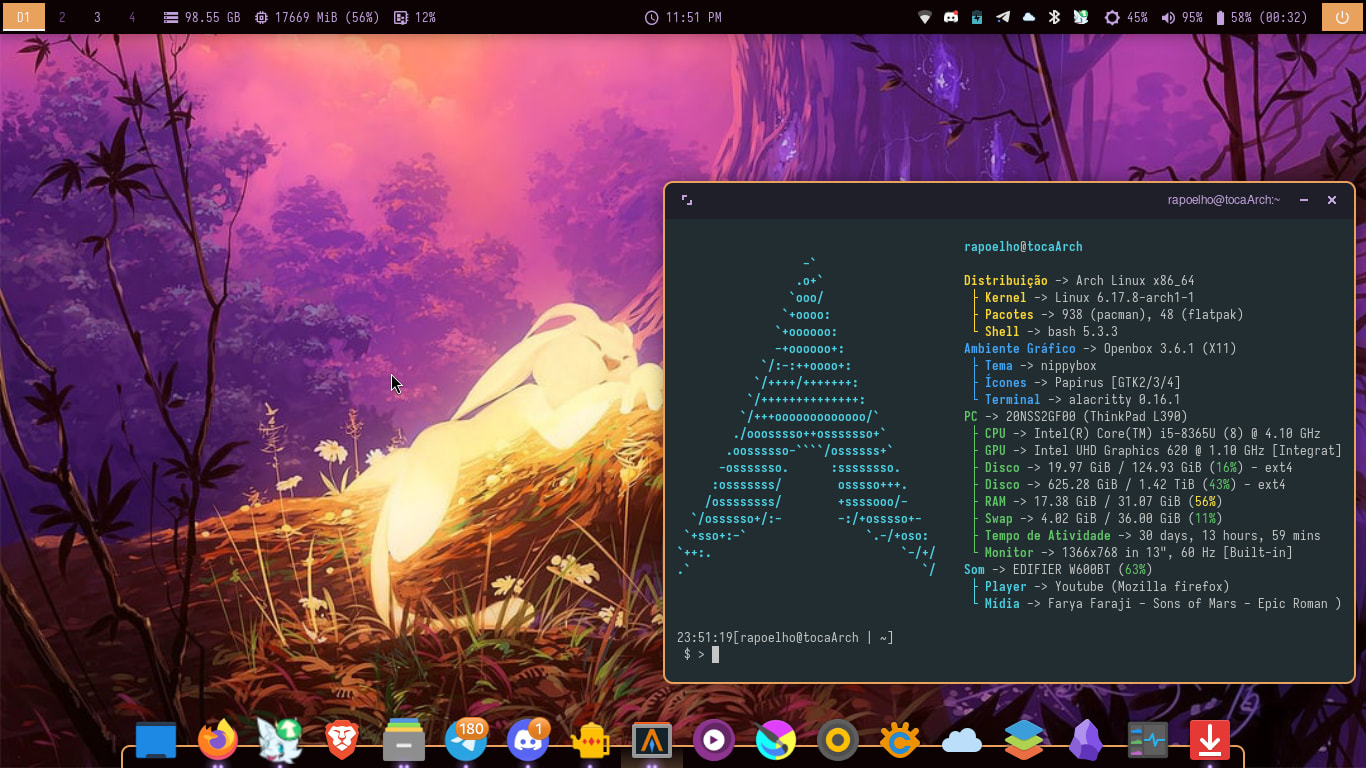Viewport: 1366px width, 768px height.
Task: Switch to workspace 4
Action: (x=132, y=17)
